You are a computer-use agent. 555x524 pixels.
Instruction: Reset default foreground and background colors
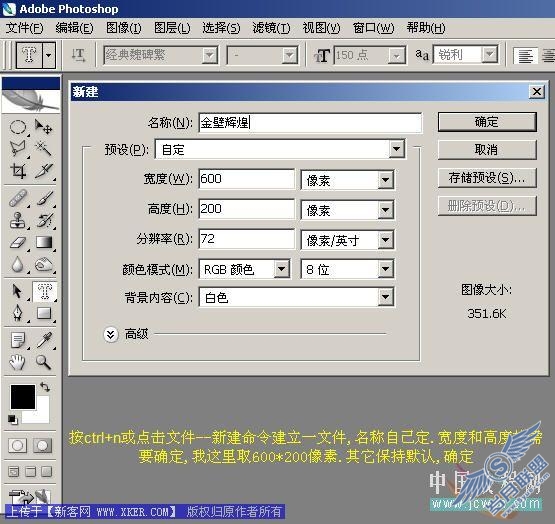pyautogui.click(x=13, y=420)
